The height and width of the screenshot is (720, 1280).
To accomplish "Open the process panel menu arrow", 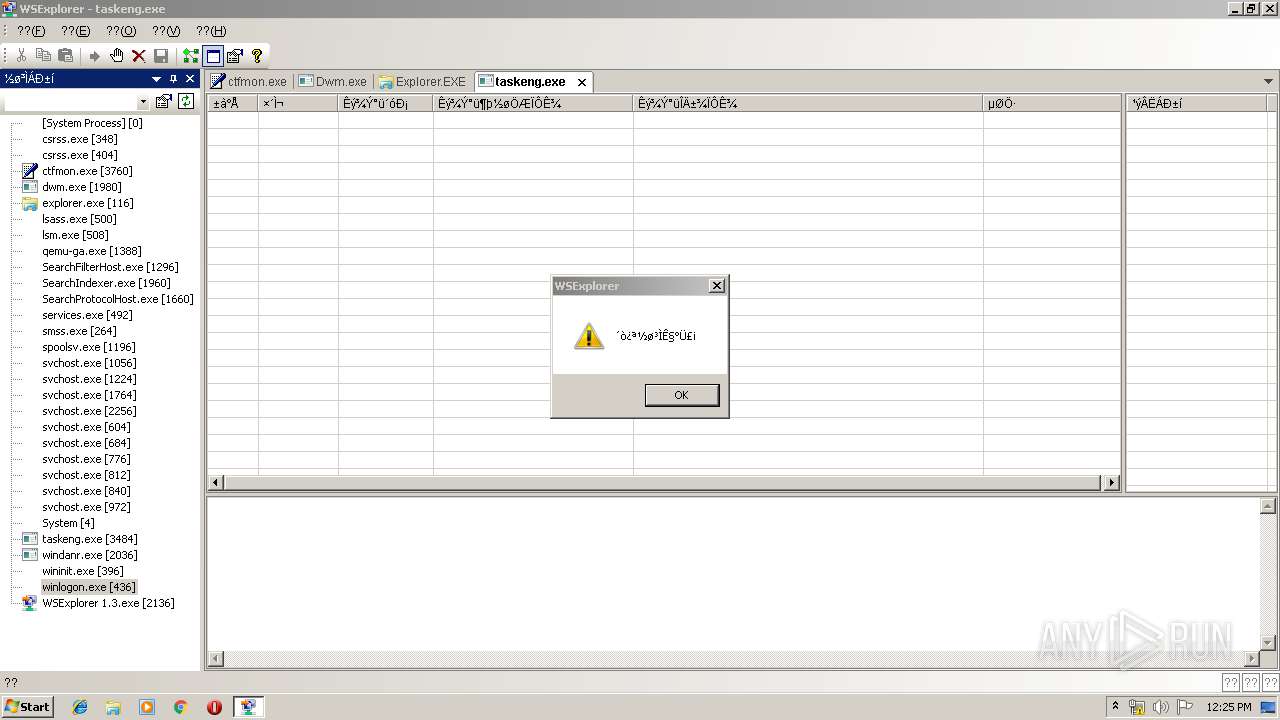I will click(x=156, y=79).
